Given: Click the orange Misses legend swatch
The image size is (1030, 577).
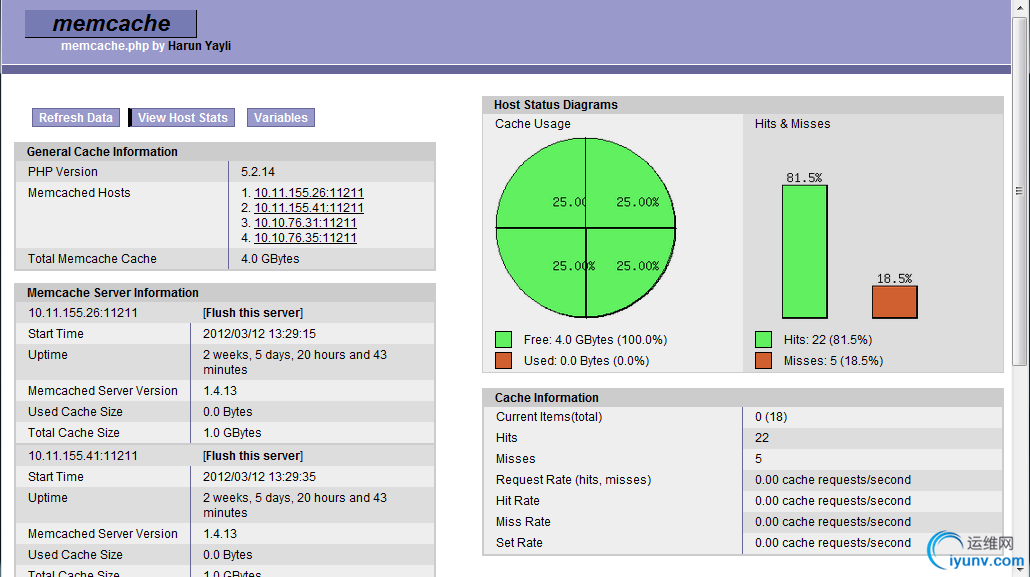Looking at the screenshot, I should click(x=763, y=361).
